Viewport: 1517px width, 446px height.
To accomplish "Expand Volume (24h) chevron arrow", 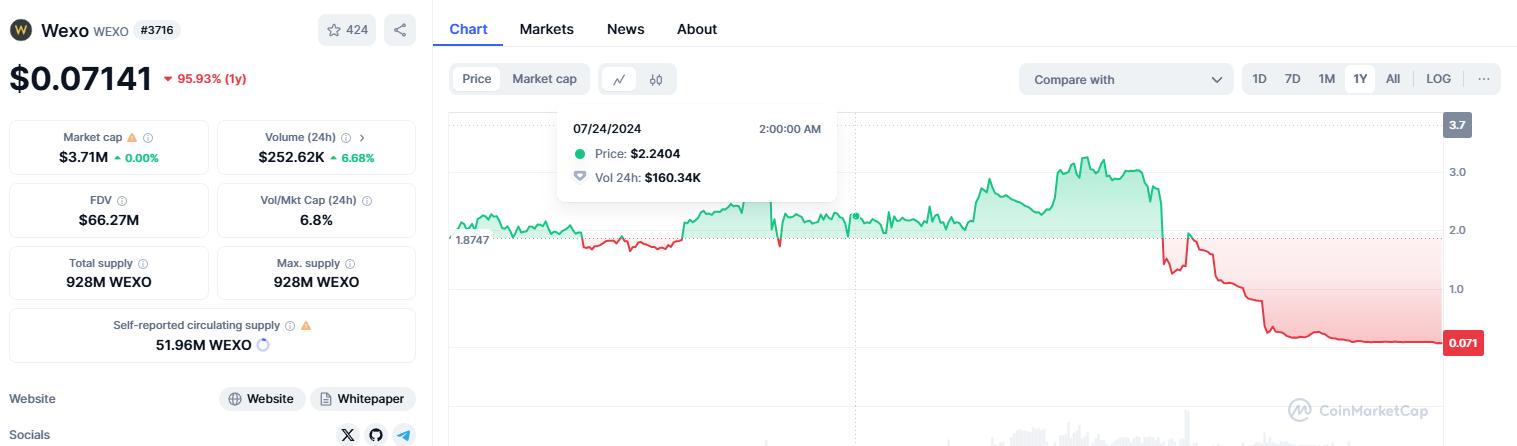I will pos(362,138).
